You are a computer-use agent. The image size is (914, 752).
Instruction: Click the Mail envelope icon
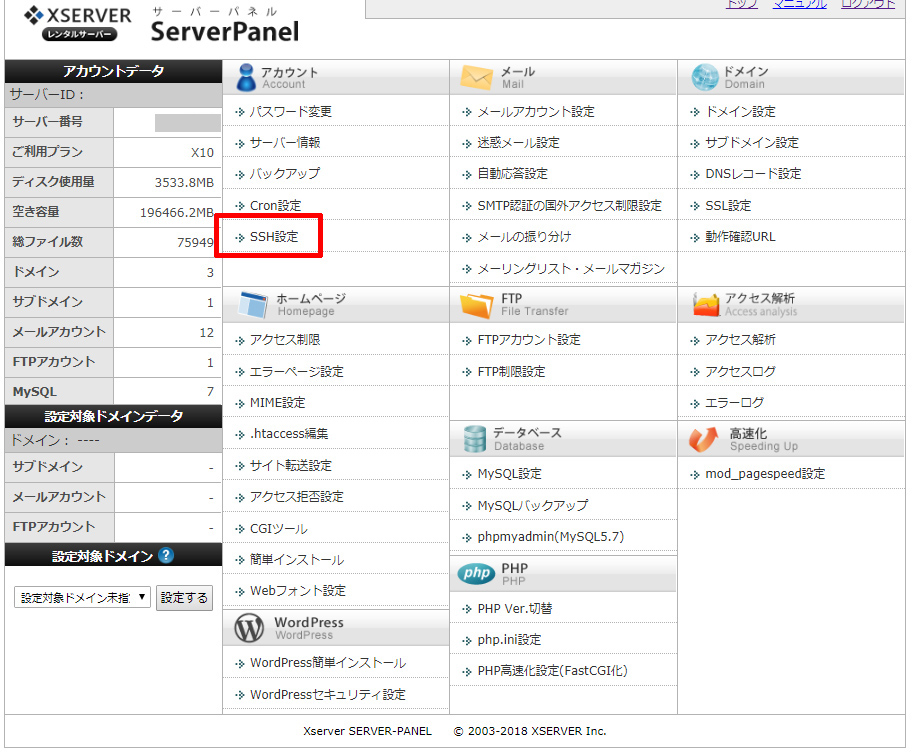point(477,77)
